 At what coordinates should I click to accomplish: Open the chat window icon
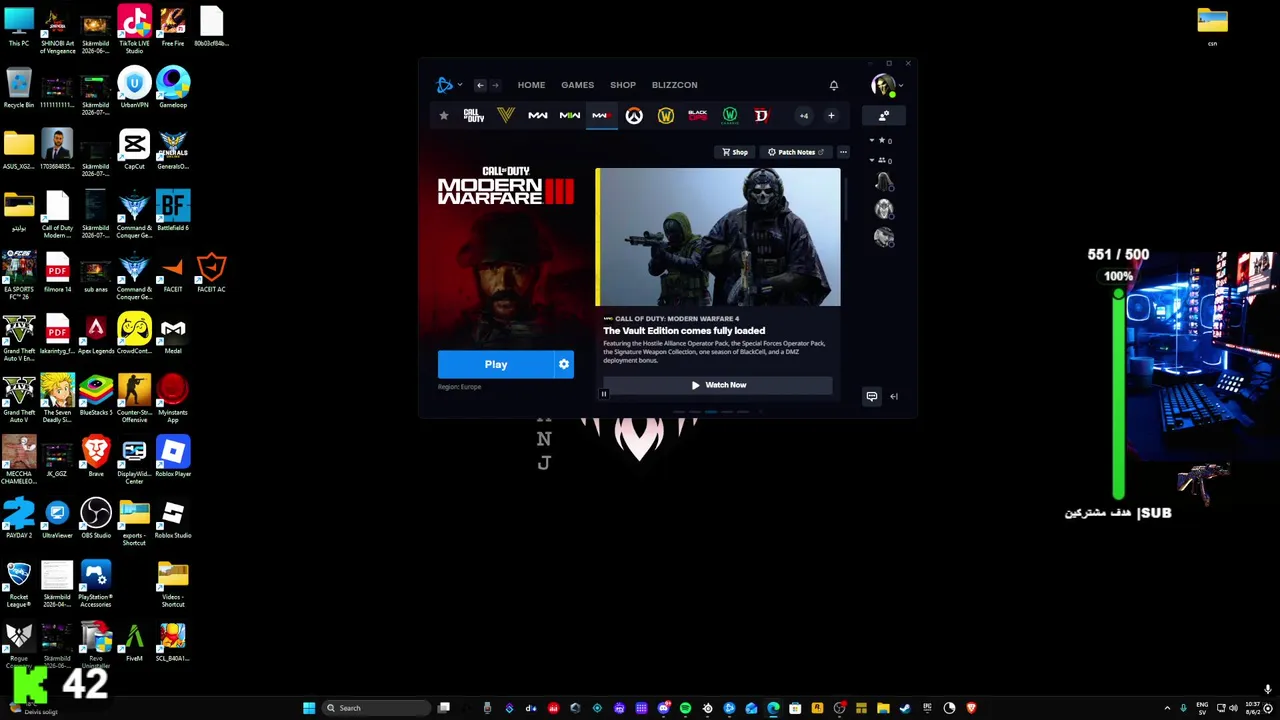pos(872,396)
